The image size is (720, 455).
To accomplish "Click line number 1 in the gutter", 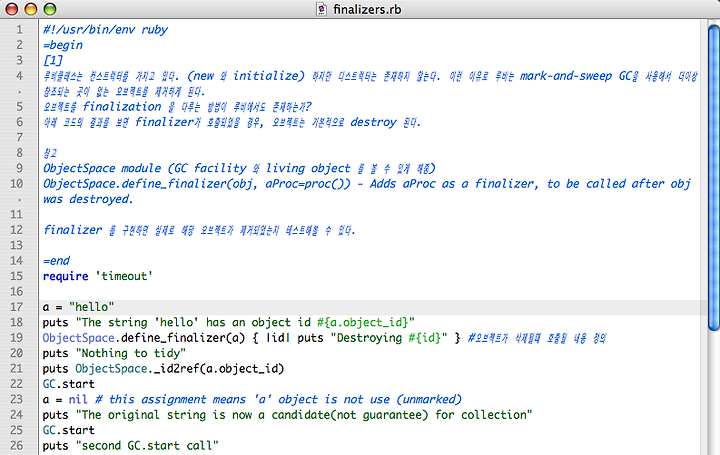I will (19, 30).
